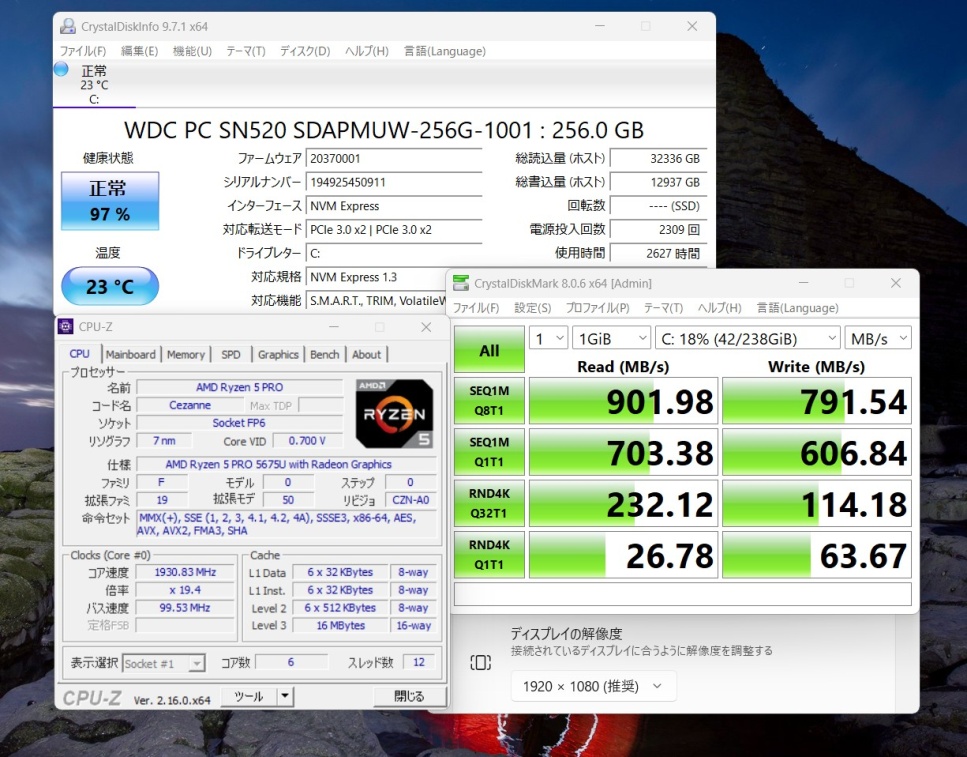Click the firmware field 20370001
The image size is (967, 757).
[x=393, y=159]
